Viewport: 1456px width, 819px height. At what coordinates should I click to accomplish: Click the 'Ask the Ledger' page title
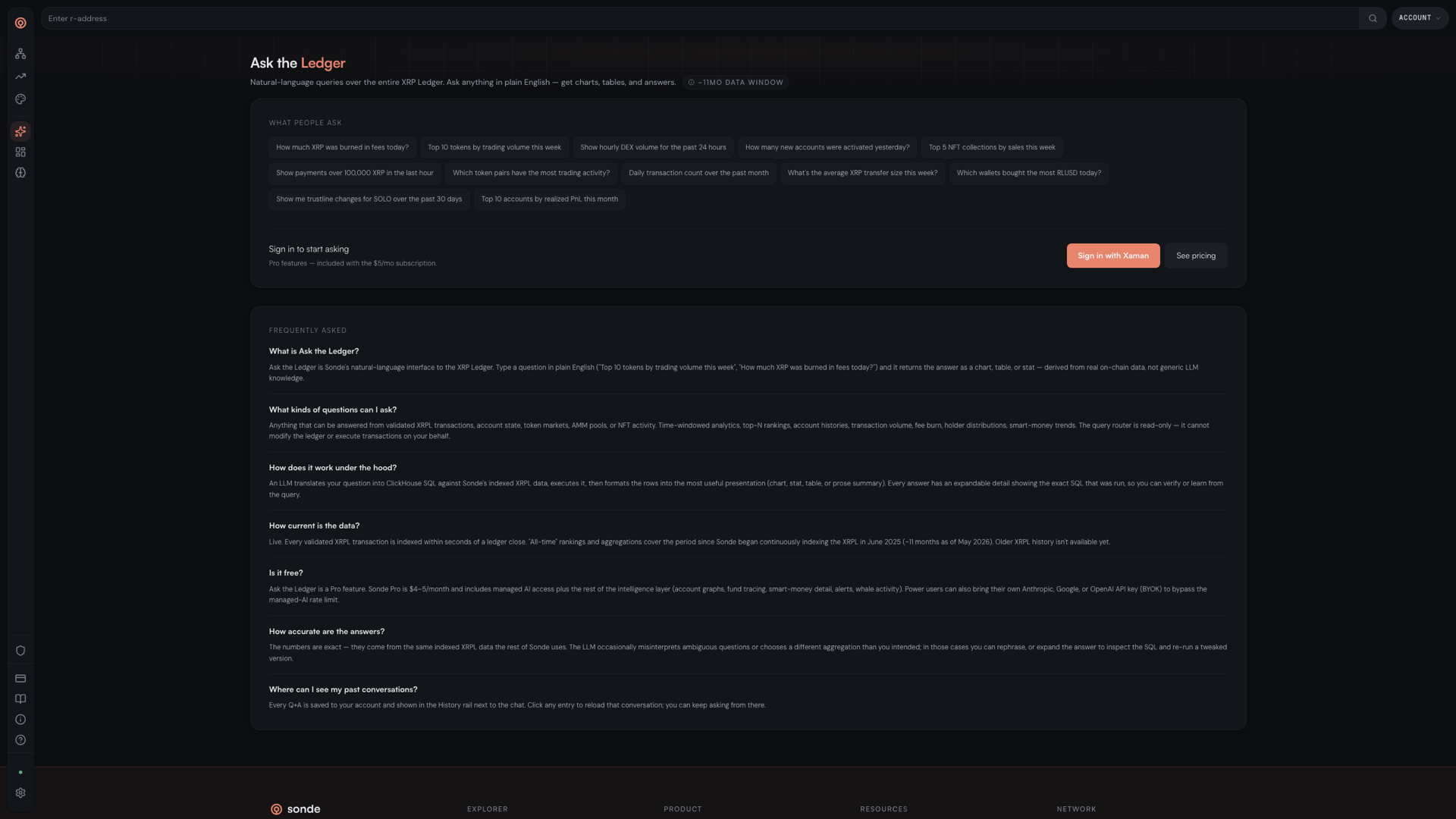point(298,63)
